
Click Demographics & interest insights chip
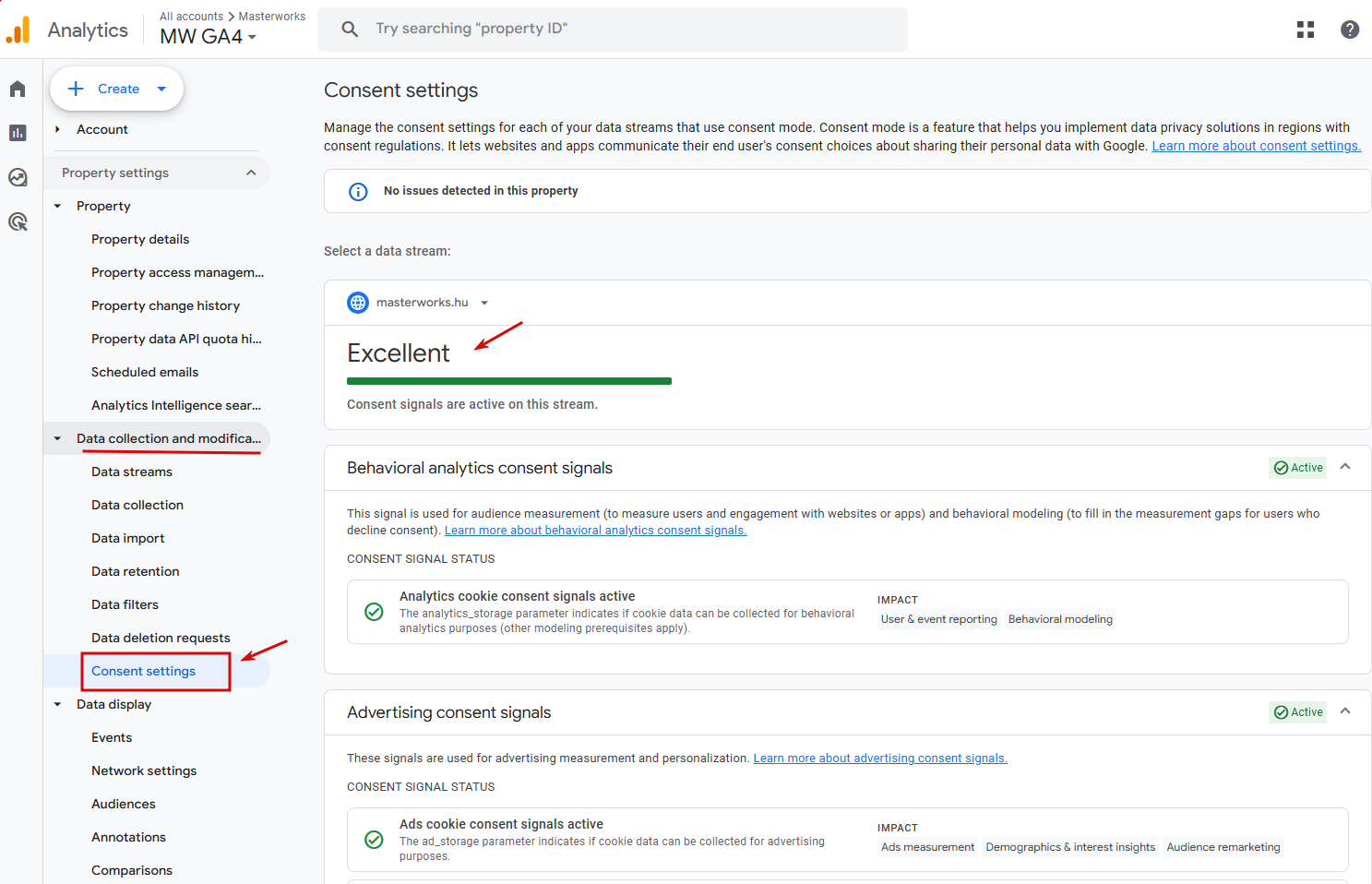[x=1070, y=847]
